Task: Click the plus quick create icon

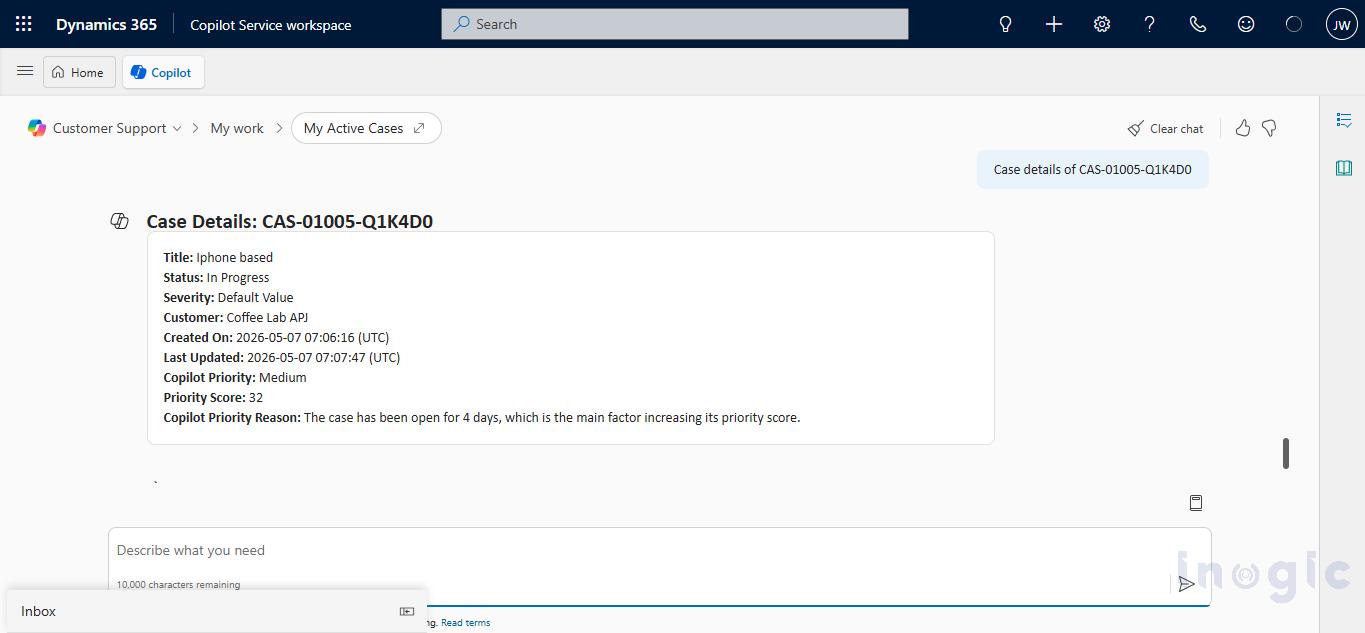Action: [1054, 24]
